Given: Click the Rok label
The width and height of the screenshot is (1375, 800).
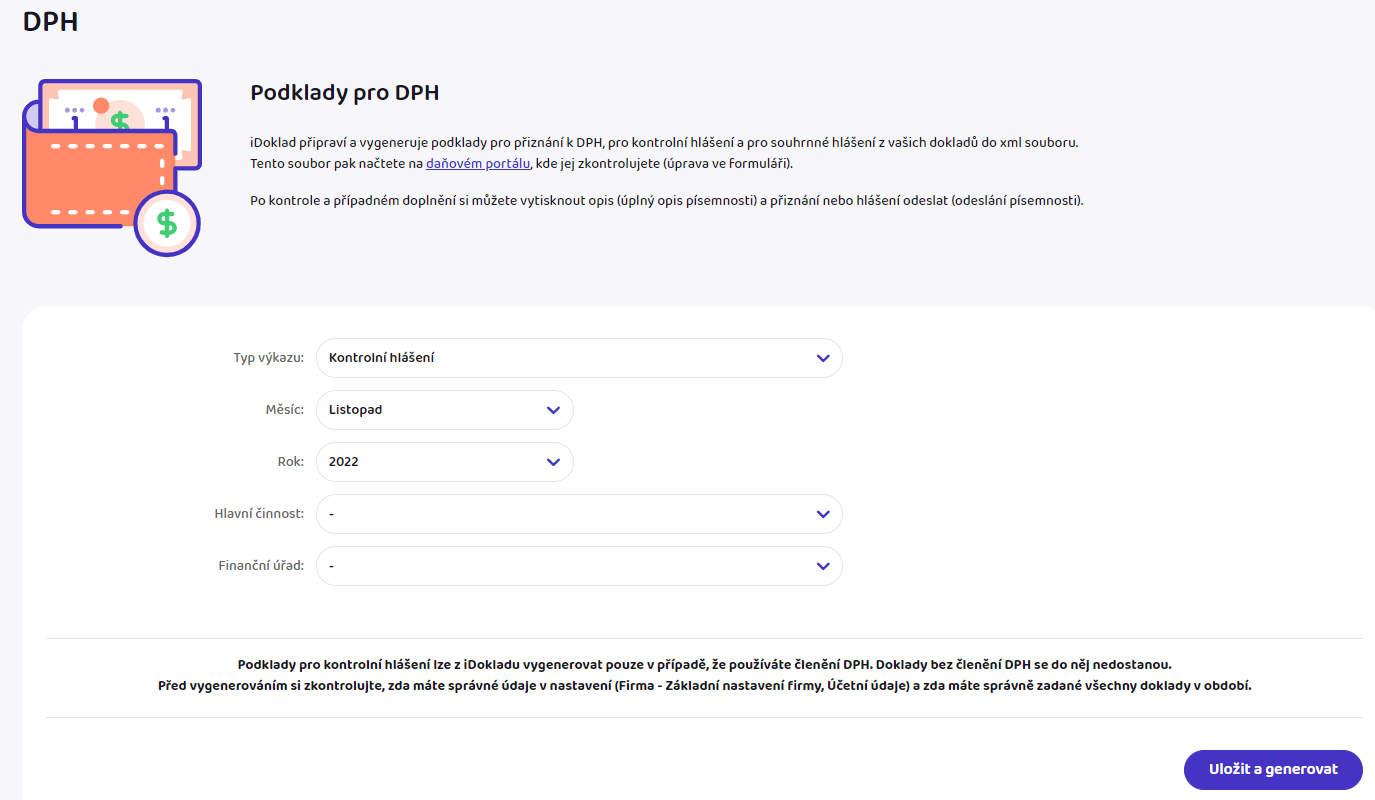Looking at the screenshot, I should coord(291,462).
